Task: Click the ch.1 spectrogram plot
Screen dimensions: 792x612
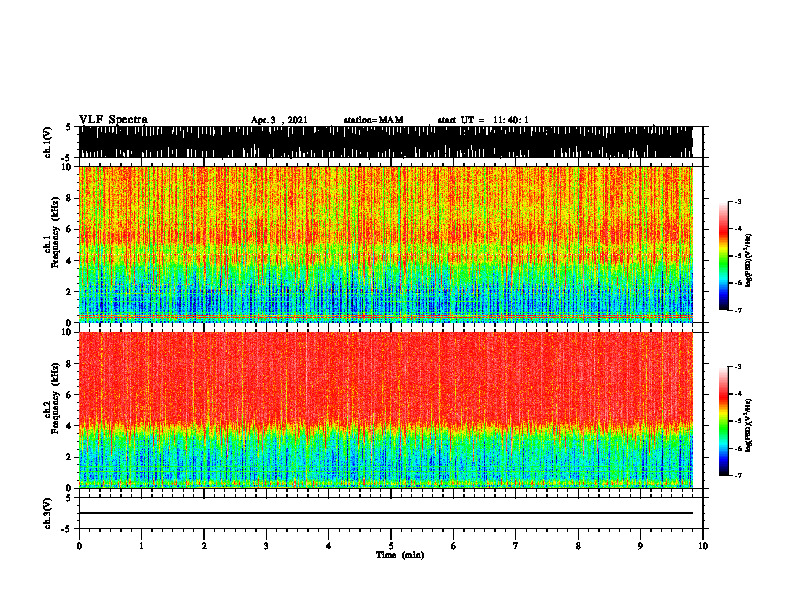Action: (385, 244)
